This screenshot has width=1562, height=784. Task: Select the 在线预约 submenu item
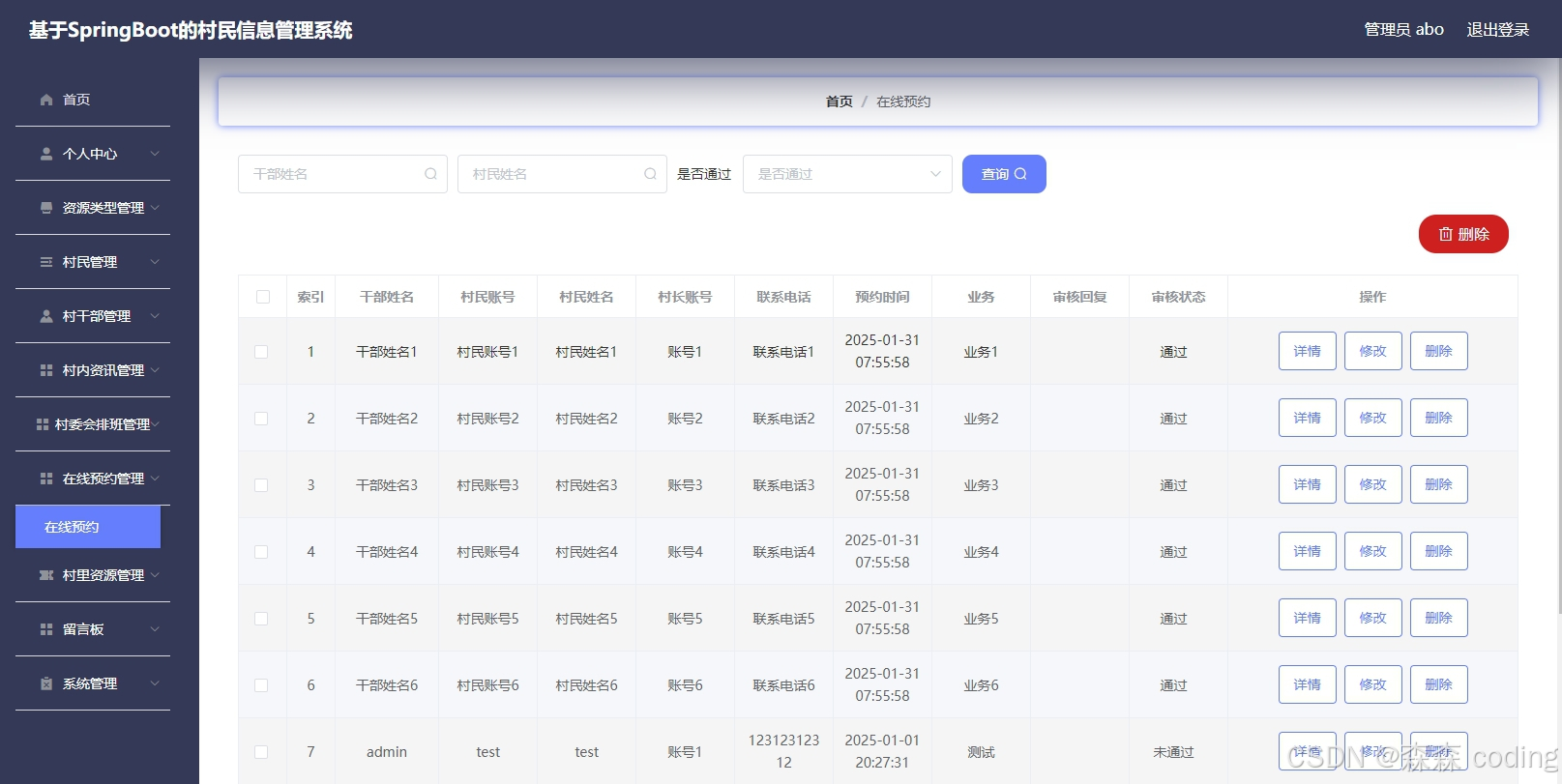pos(88,527)
